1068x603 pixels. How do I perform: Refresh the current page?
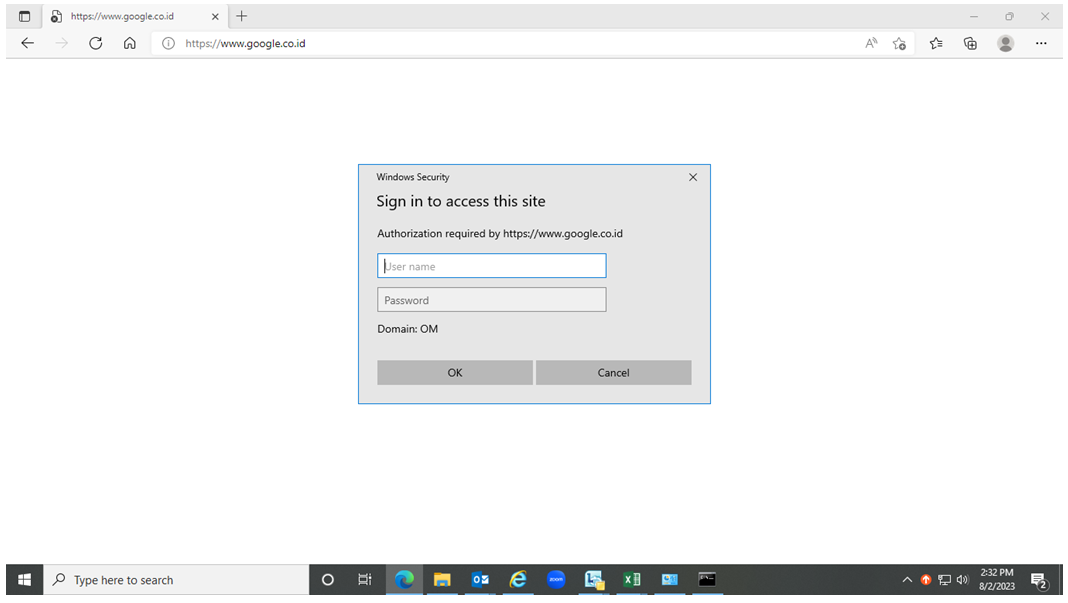pyautogui.click(x=95, y=43)
